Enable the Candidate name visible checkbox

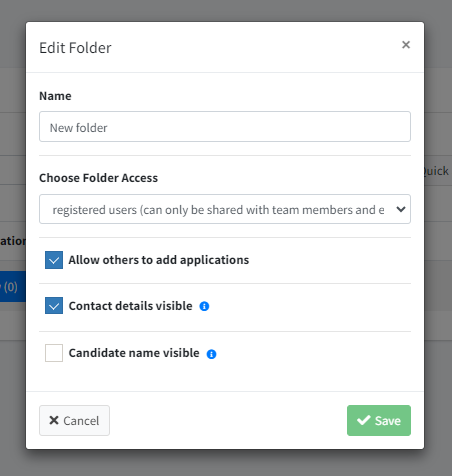point(54,353)
